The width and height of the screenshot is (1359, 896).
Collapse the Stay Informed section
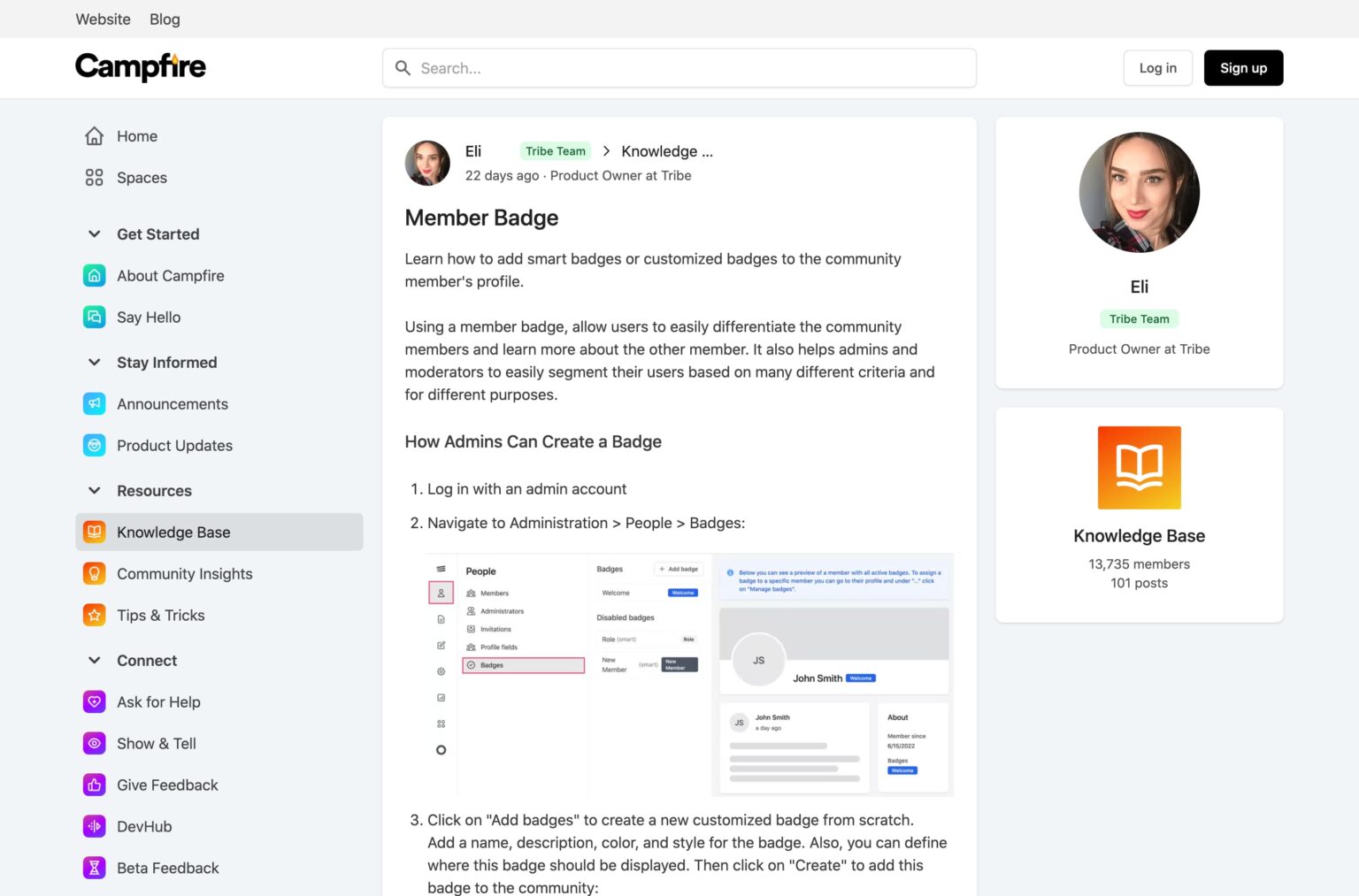point(95,362)
